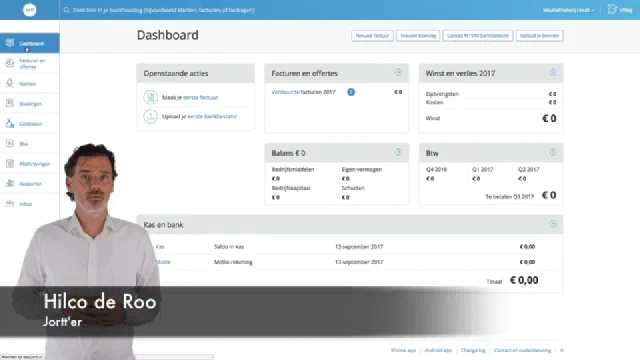Screen dimensions: 640x360
Task: Open the company name dropdown in header
Action: click(x=569, y=10)
